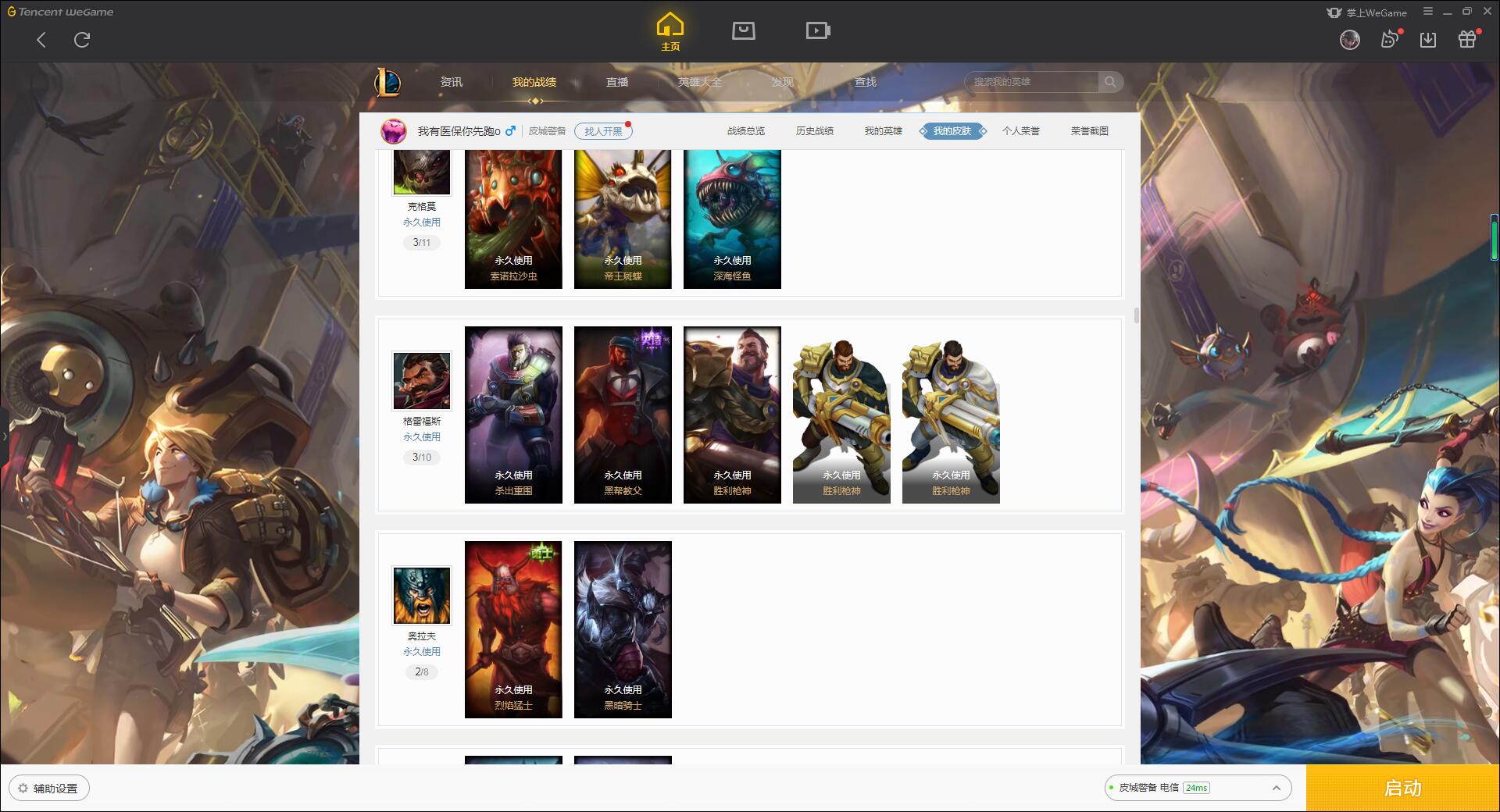Click the 烈焰猛士 skin card
1500x812 pixels.
[513, 629]
